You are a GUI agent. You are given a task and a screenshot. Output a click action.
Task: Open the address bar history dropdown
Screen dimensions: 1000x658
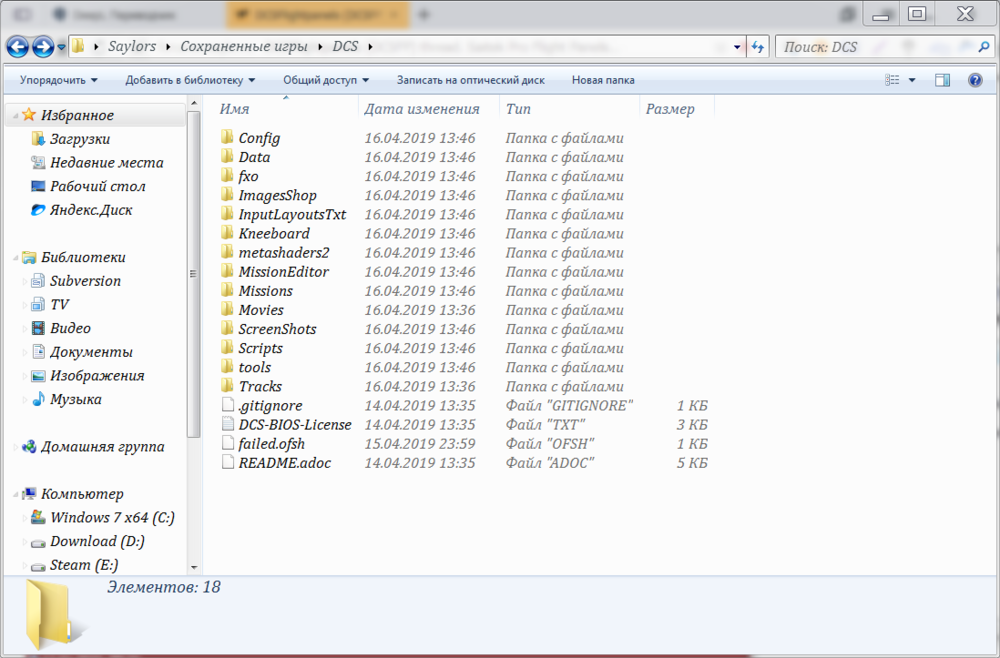pos(737,47)
